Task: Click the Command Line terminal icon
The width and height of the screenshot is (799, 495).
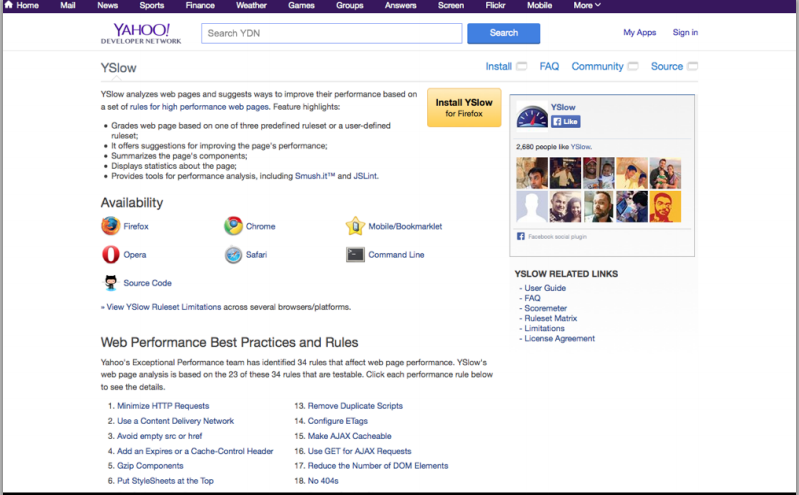Action: tap(355, 254)
